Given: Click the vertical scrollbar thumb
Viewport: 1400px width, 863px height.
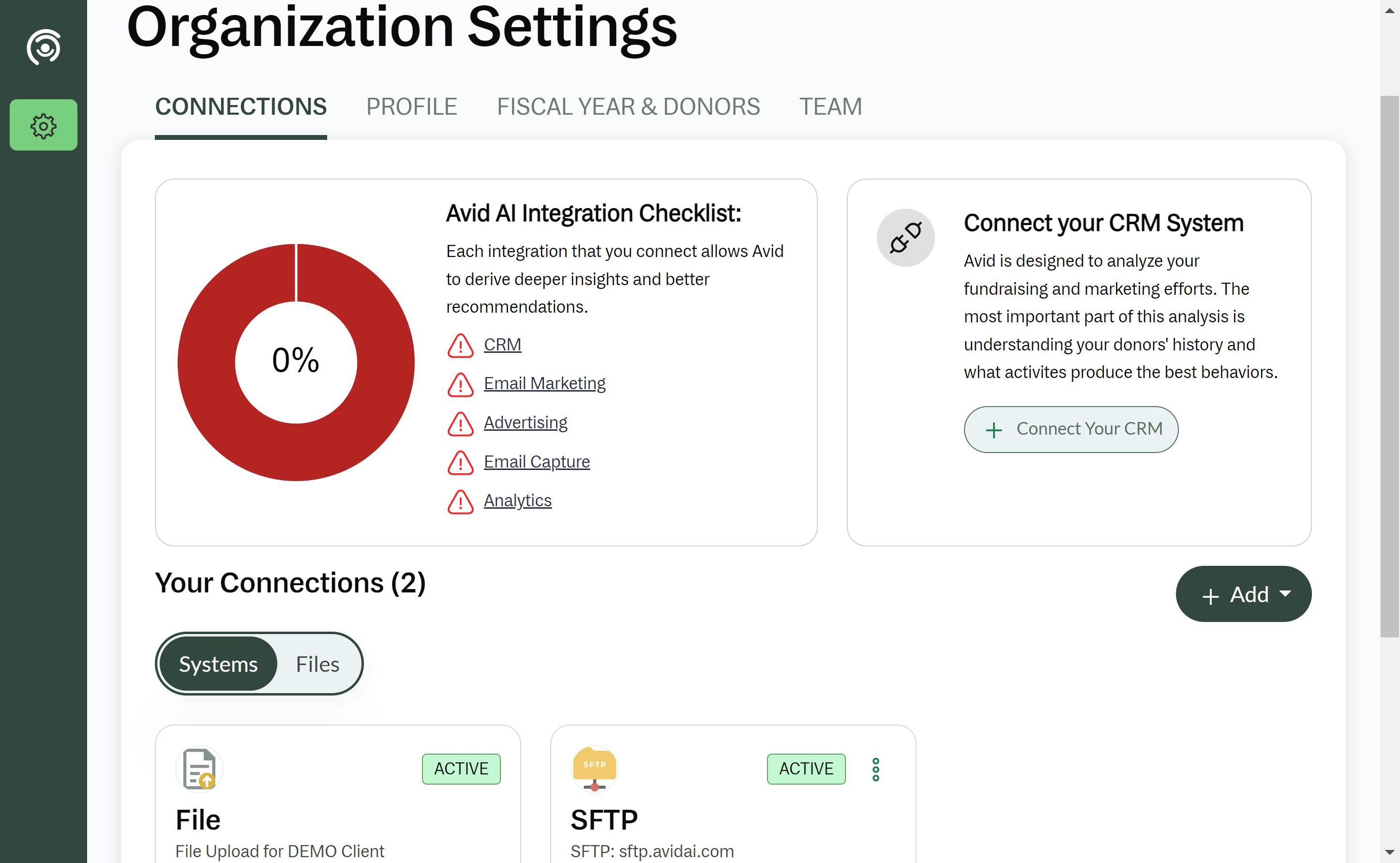Looking at the screenshot, I should pos(1390,365).
